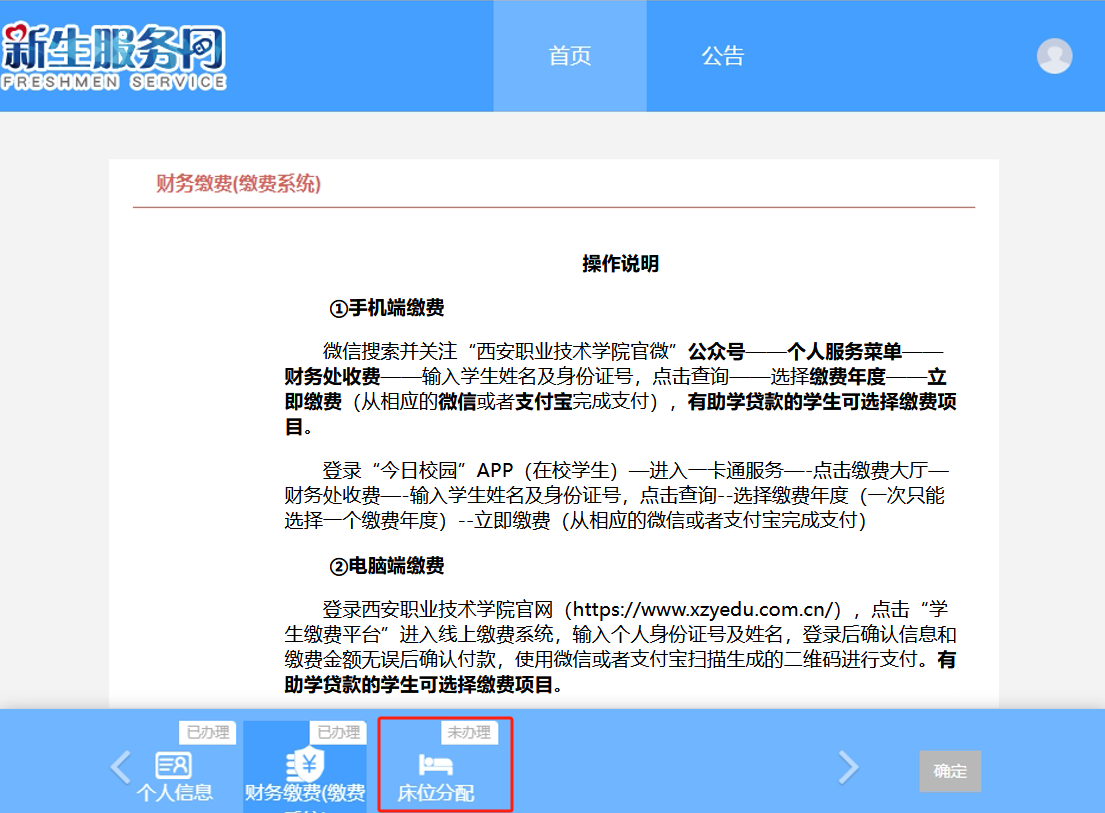Click the 个人信息 ID card icon
The image size is (1105, 813).
[x=174, y=766]
